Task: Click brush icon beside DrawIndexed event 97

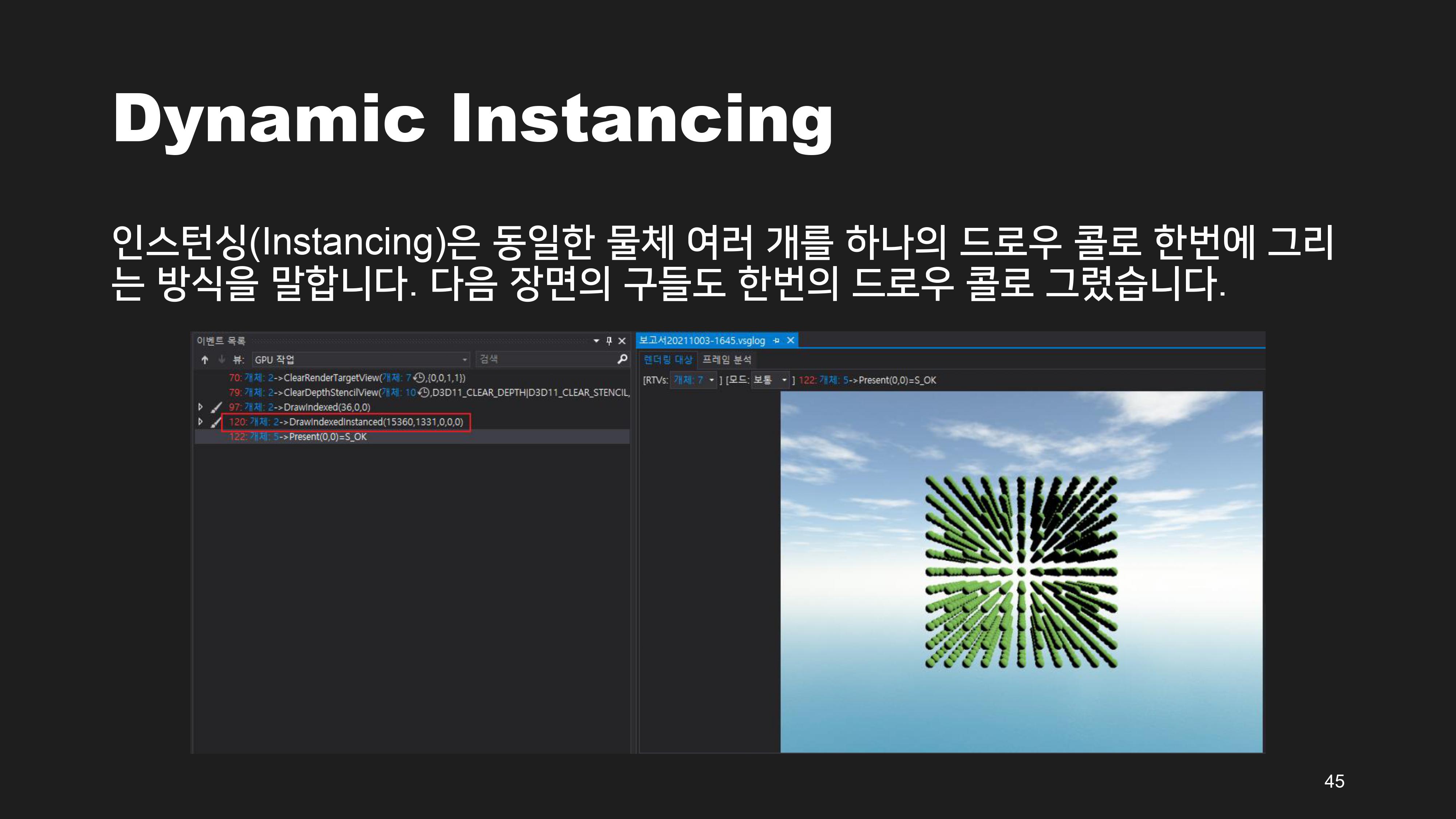Action: pyautogui.click(x=216, y=407)
